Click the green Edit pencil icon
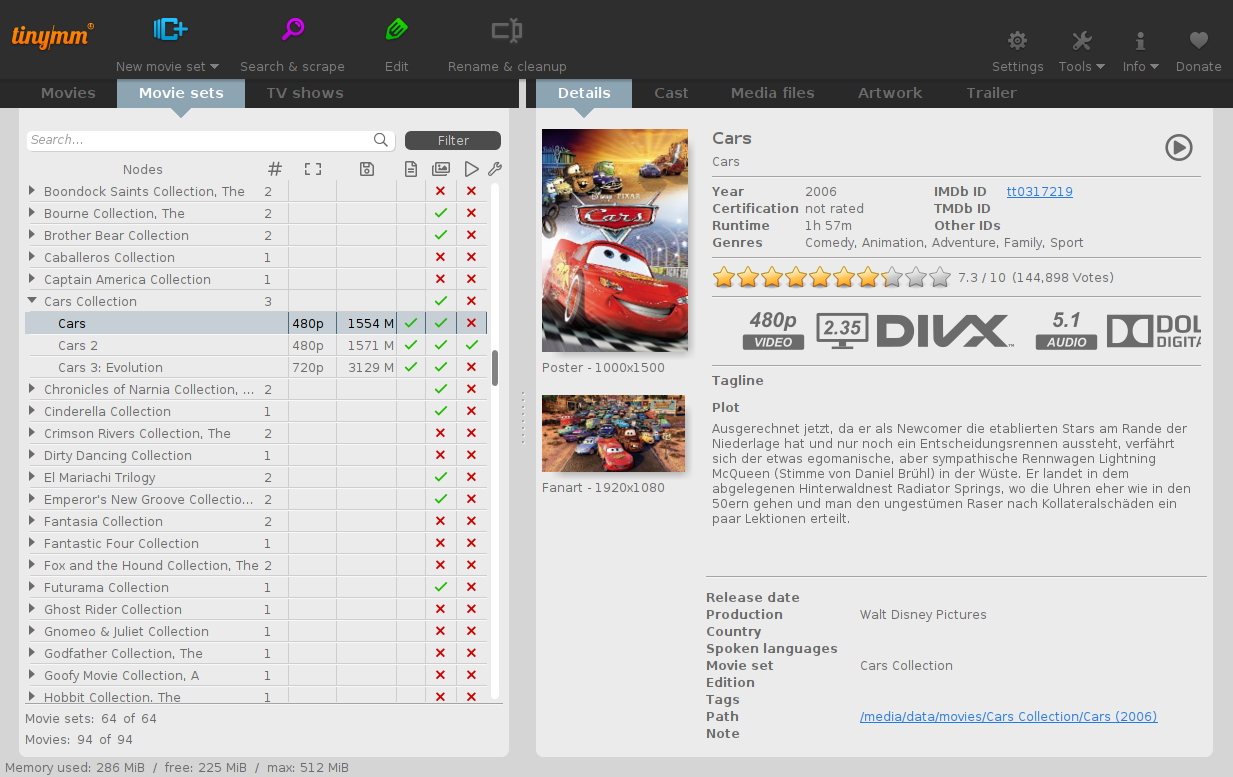The height and width of the screenshot is (777, 1233). [x=396, y=30]
